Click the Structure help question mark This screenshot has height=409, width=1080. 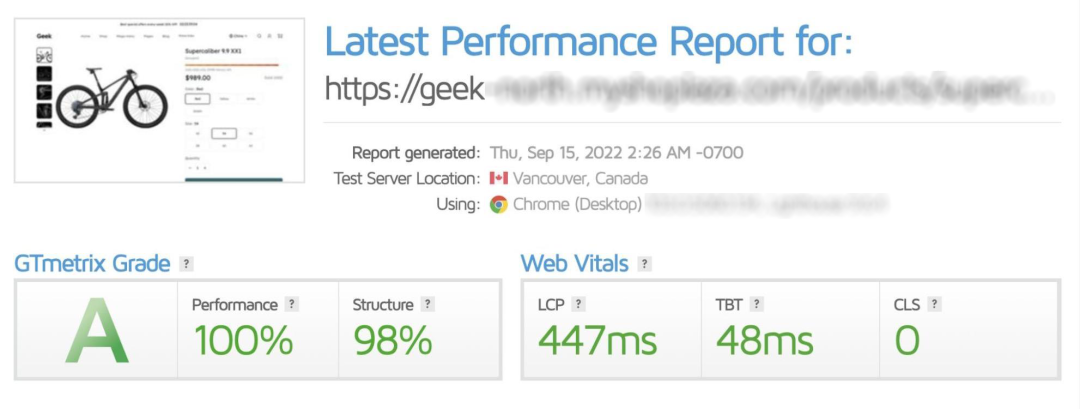pos(428,304)
